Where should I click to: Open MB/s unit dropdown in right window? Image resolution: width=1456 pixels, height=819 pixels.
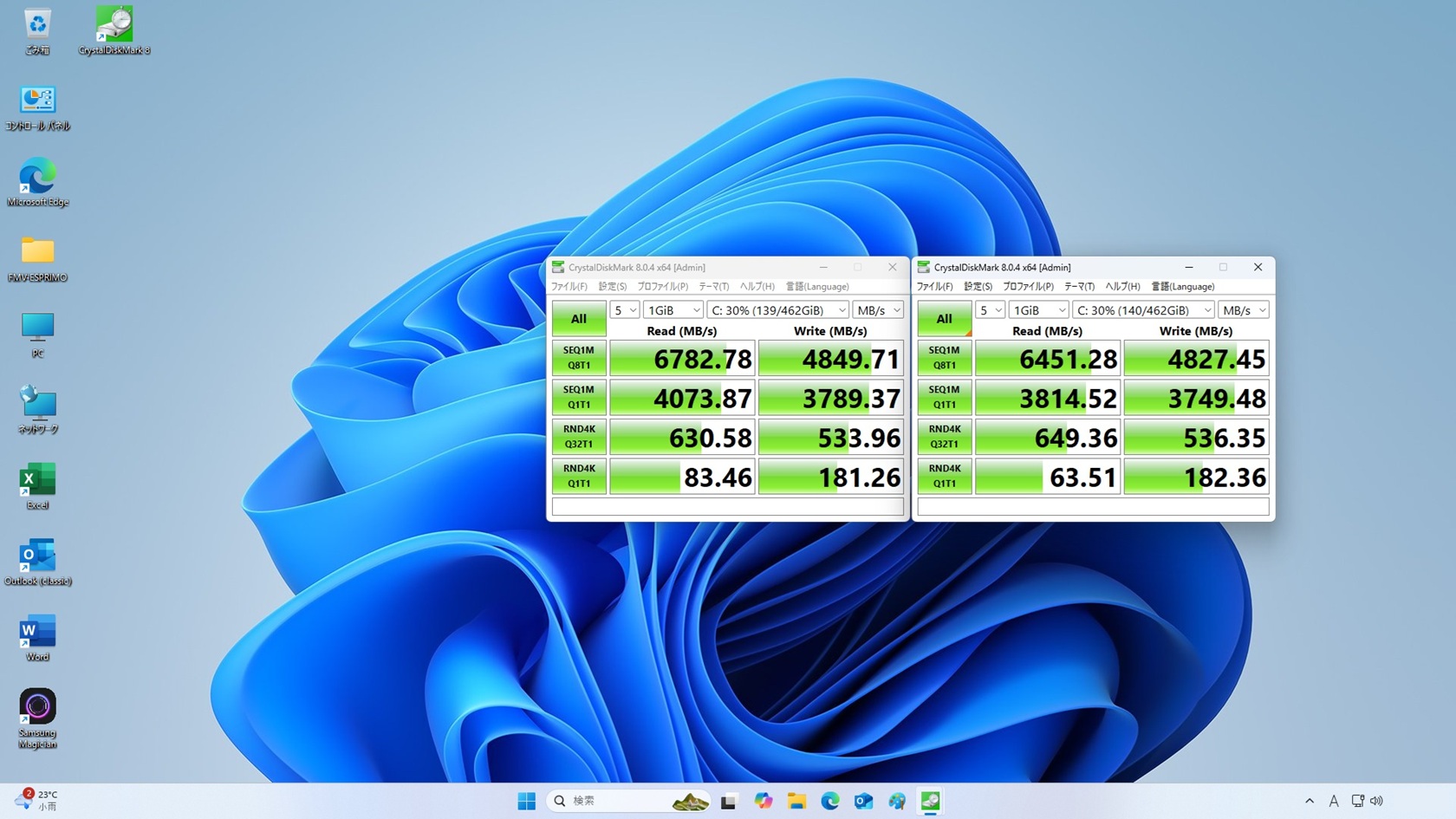(1244, 310)
